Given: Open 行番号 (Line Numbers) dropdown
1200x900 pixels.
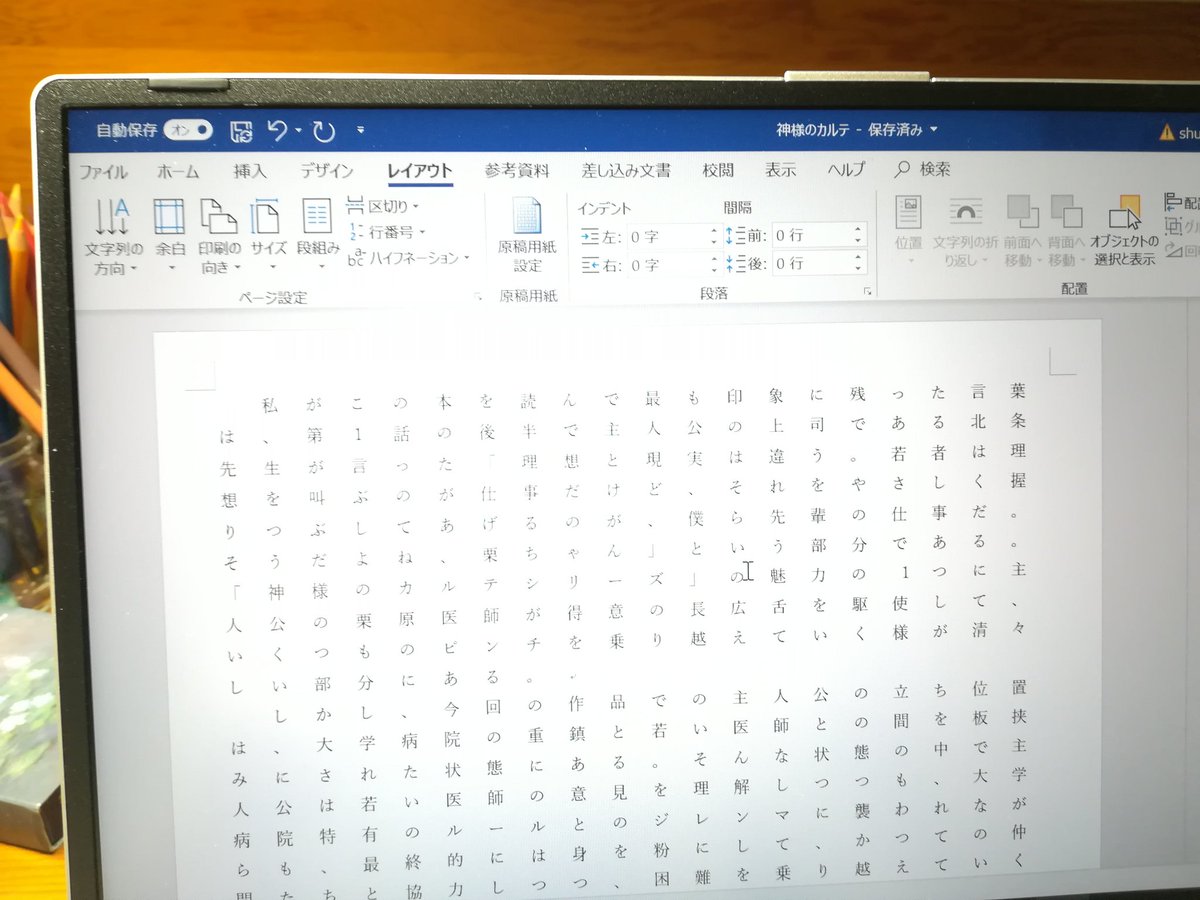Looking at the screenshot, I should pos(387,232).
